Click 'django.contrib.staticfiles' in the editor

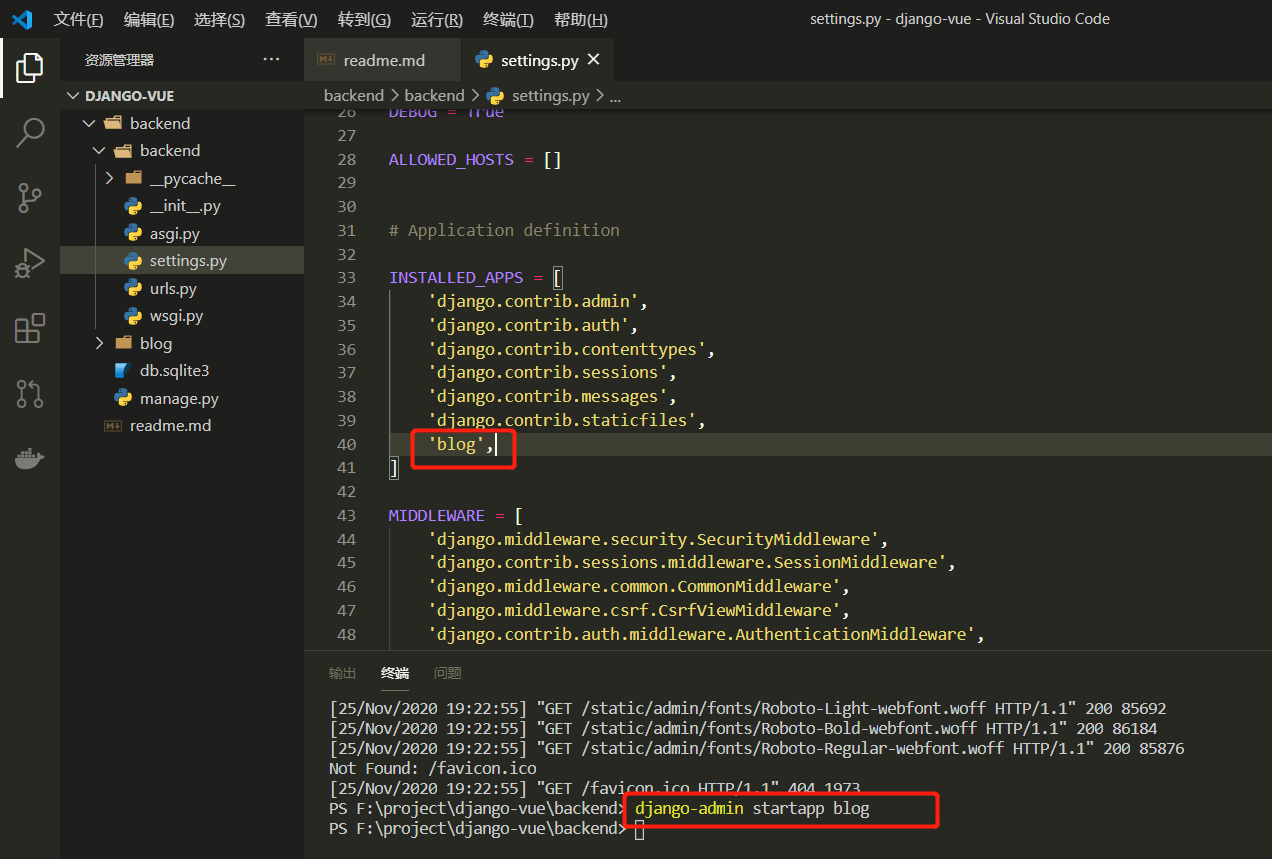pyautogui.click(x=567, y=420)
